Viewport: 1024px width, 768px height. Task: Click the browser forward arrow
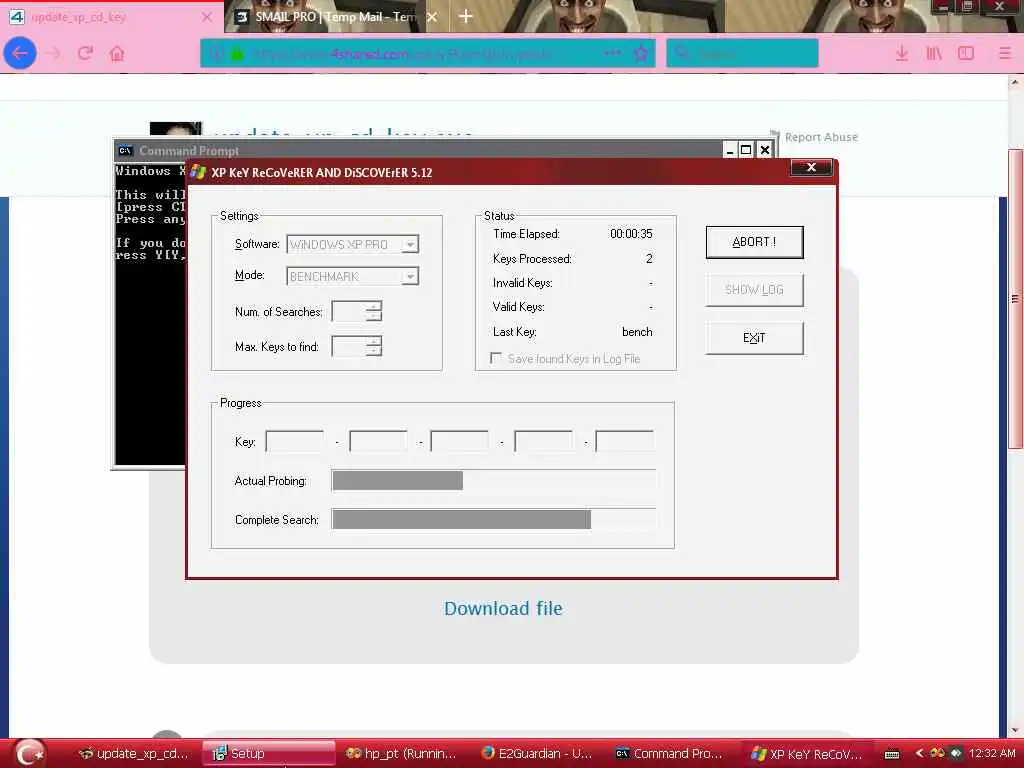point(54,53)
